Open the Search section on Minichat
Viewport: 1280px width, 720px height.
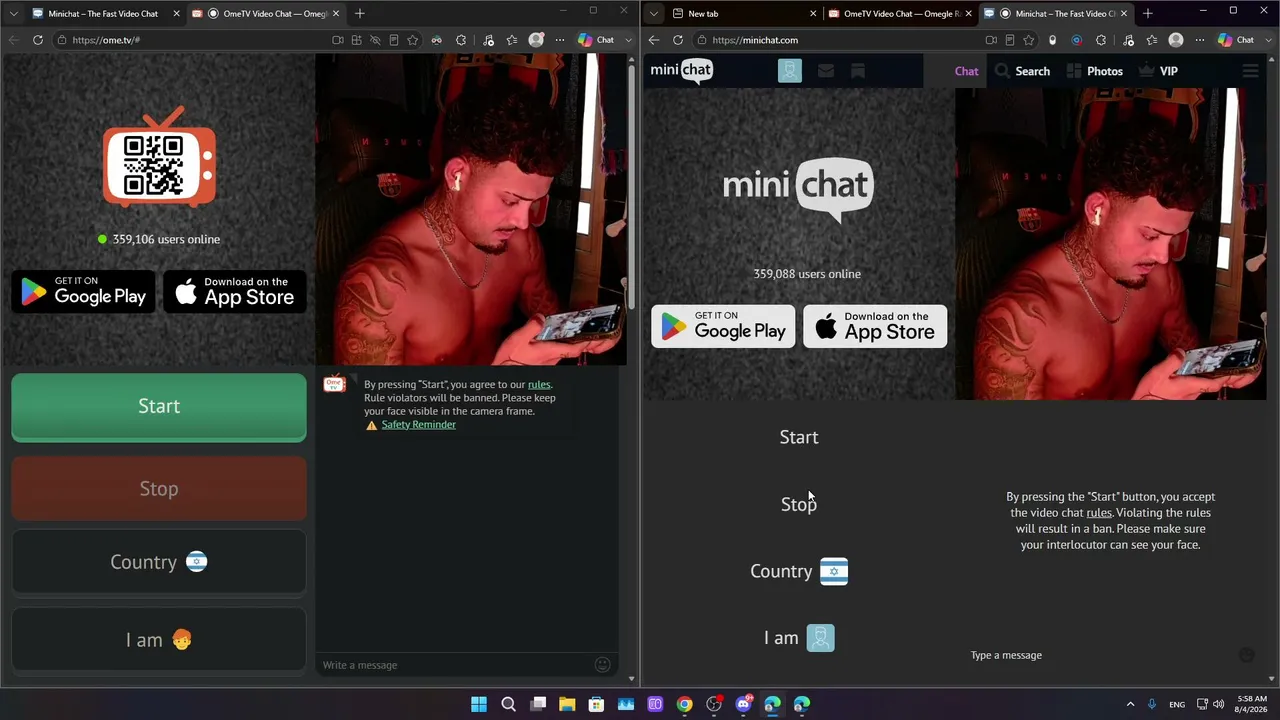click(x=1022, y=71)
